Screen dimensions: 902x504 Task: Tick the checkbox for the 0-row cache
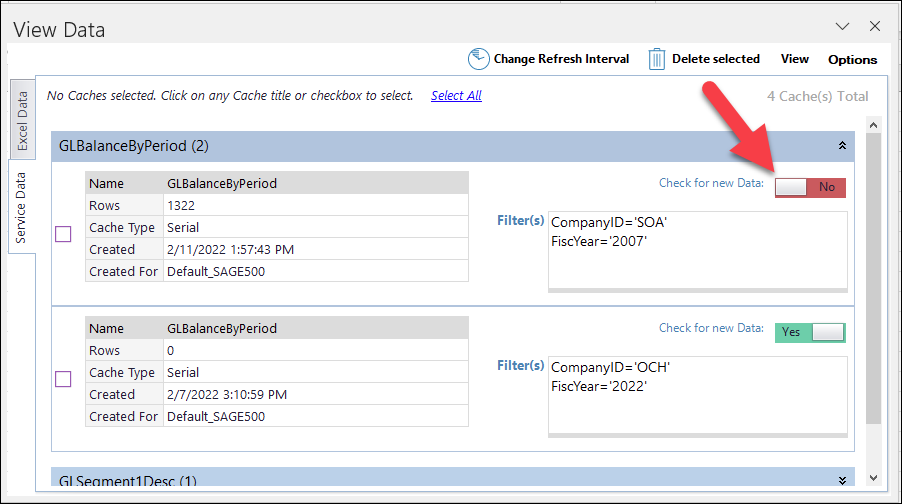pos(63,379)
